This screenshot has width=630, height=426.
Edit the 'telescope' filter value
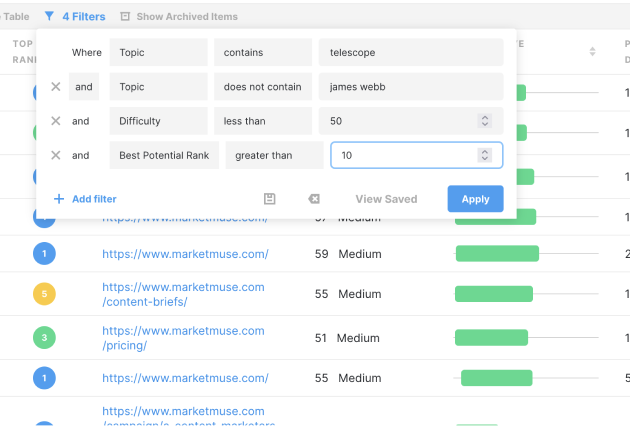[411, 52]
